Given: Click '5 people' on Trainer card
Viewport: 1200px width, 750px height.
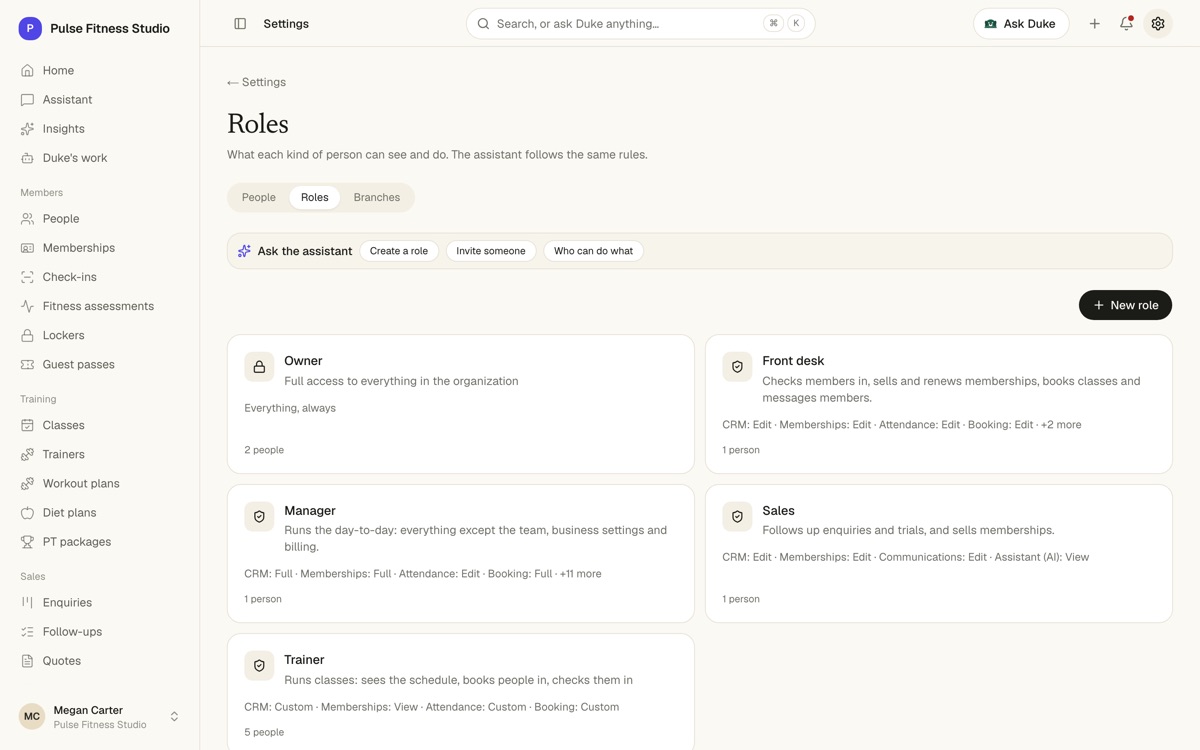Looking at the screenshot, I should 264,732.
